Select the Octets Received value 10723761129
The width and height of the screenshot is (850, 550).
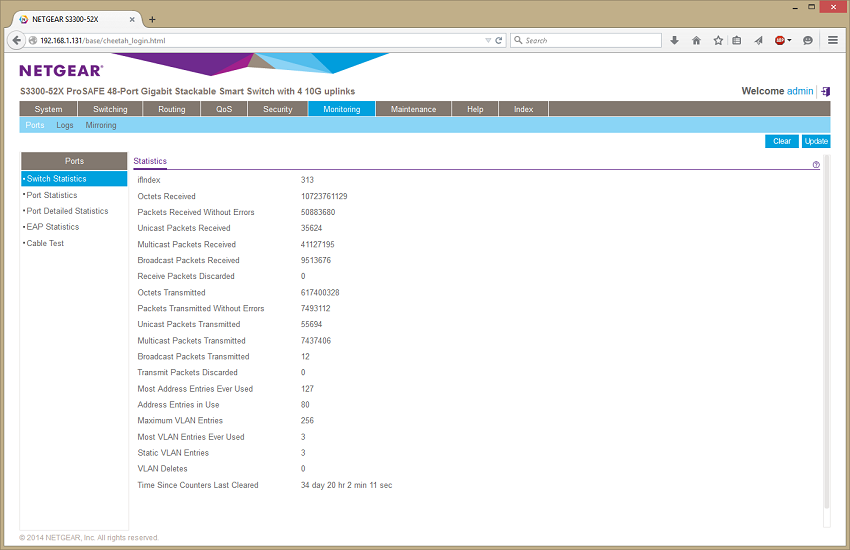tap(324, 196)
